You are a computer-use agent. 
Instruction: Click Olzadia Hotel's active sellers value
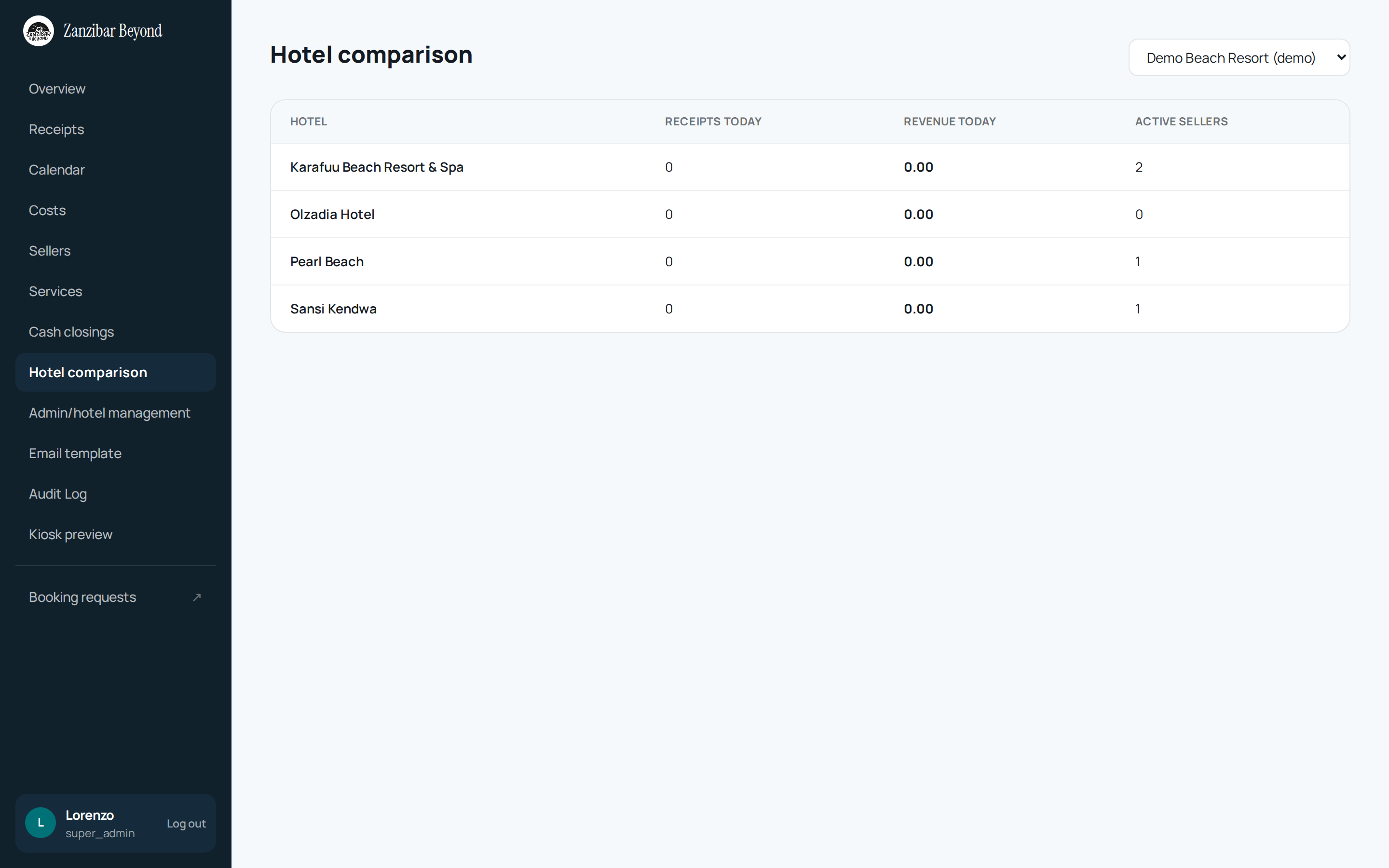pyautogui.click(x=1139, y=214)
